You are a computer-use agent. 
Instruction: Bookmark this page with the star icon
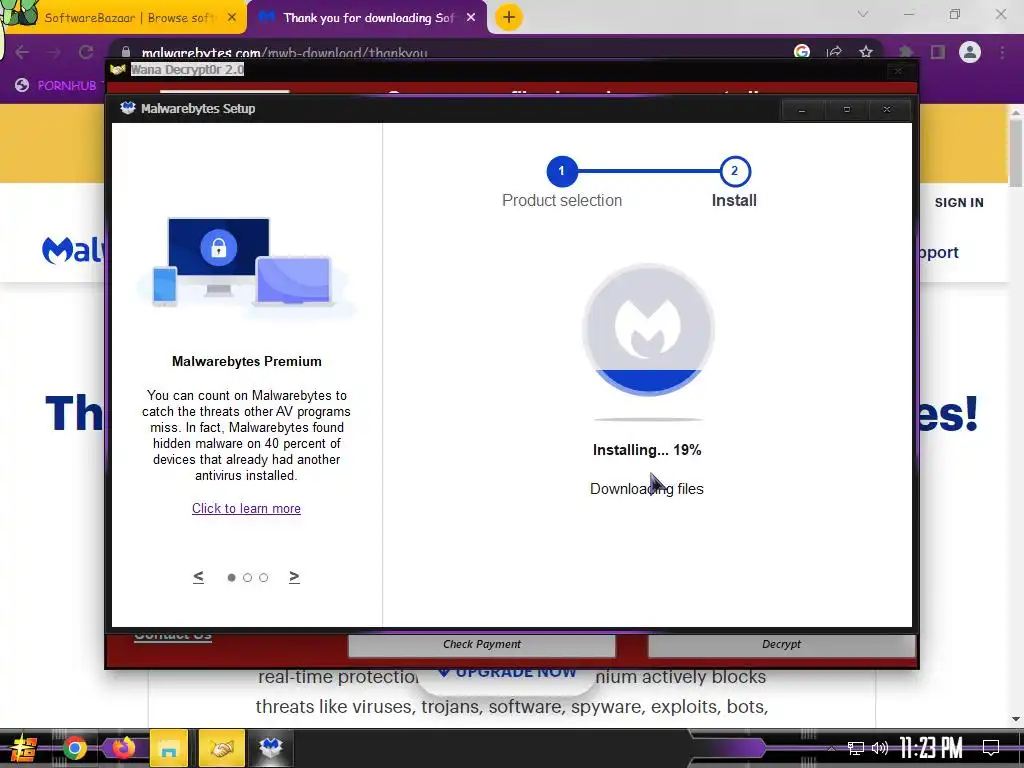pos(866,52)
